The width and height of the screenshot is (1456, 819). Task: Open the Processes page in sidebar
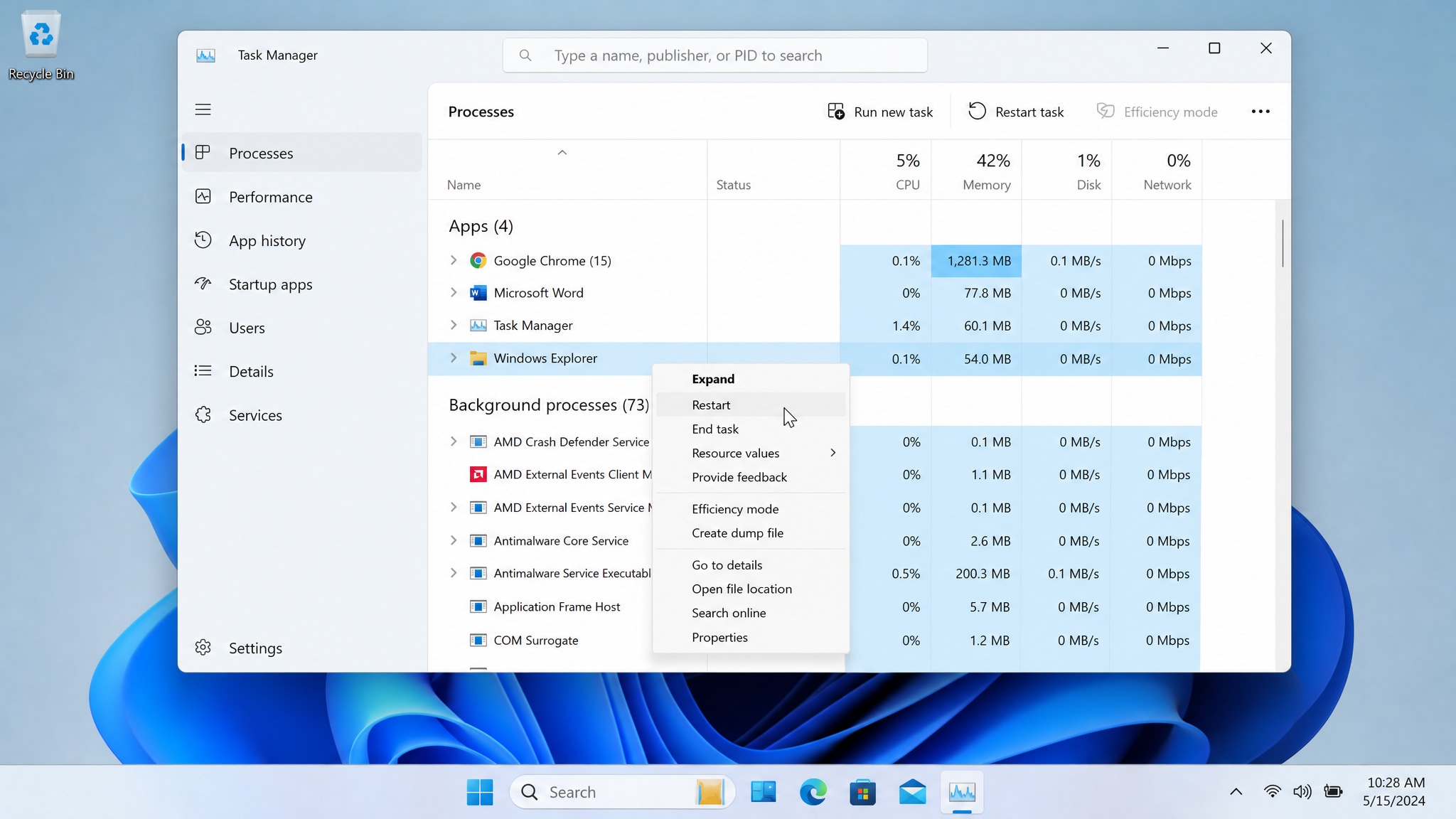pyautogui.click(x=302, y=153)
